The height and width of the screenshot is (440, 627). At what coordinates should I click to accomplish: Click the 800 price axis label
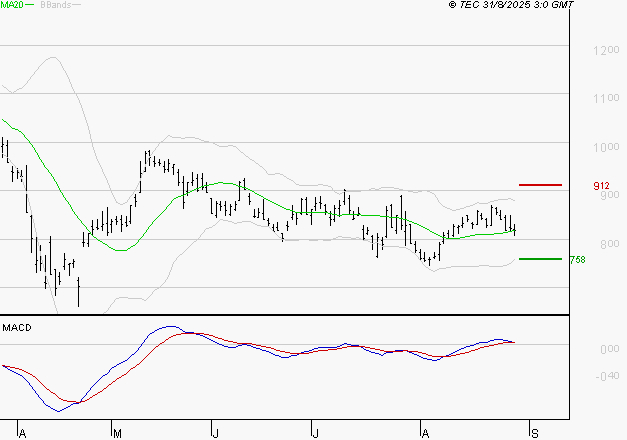[x=605, y=245]
